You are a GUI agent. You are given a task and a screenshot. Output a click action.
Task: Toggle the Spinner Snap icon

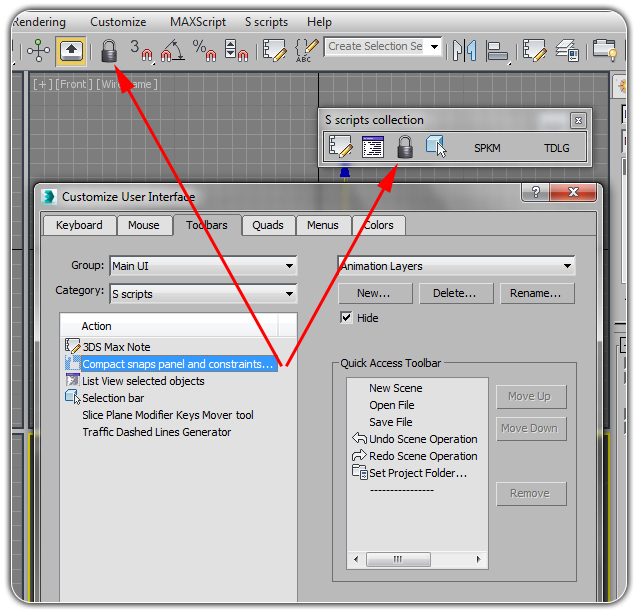(x=236, y=50)
